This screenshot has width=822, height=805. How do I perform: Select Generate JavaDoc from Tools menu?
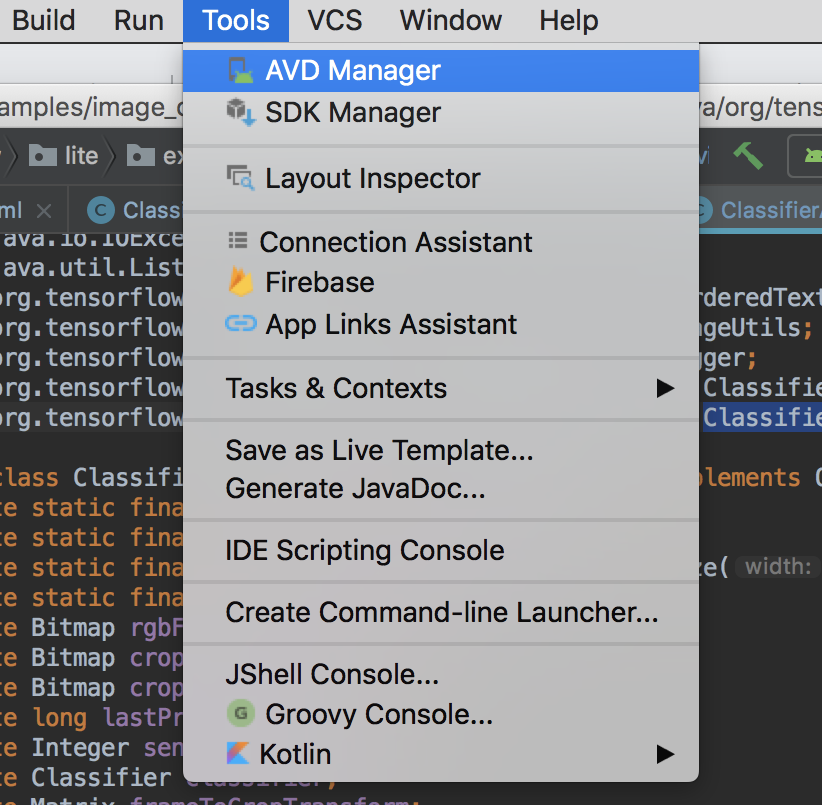[355, 489]
